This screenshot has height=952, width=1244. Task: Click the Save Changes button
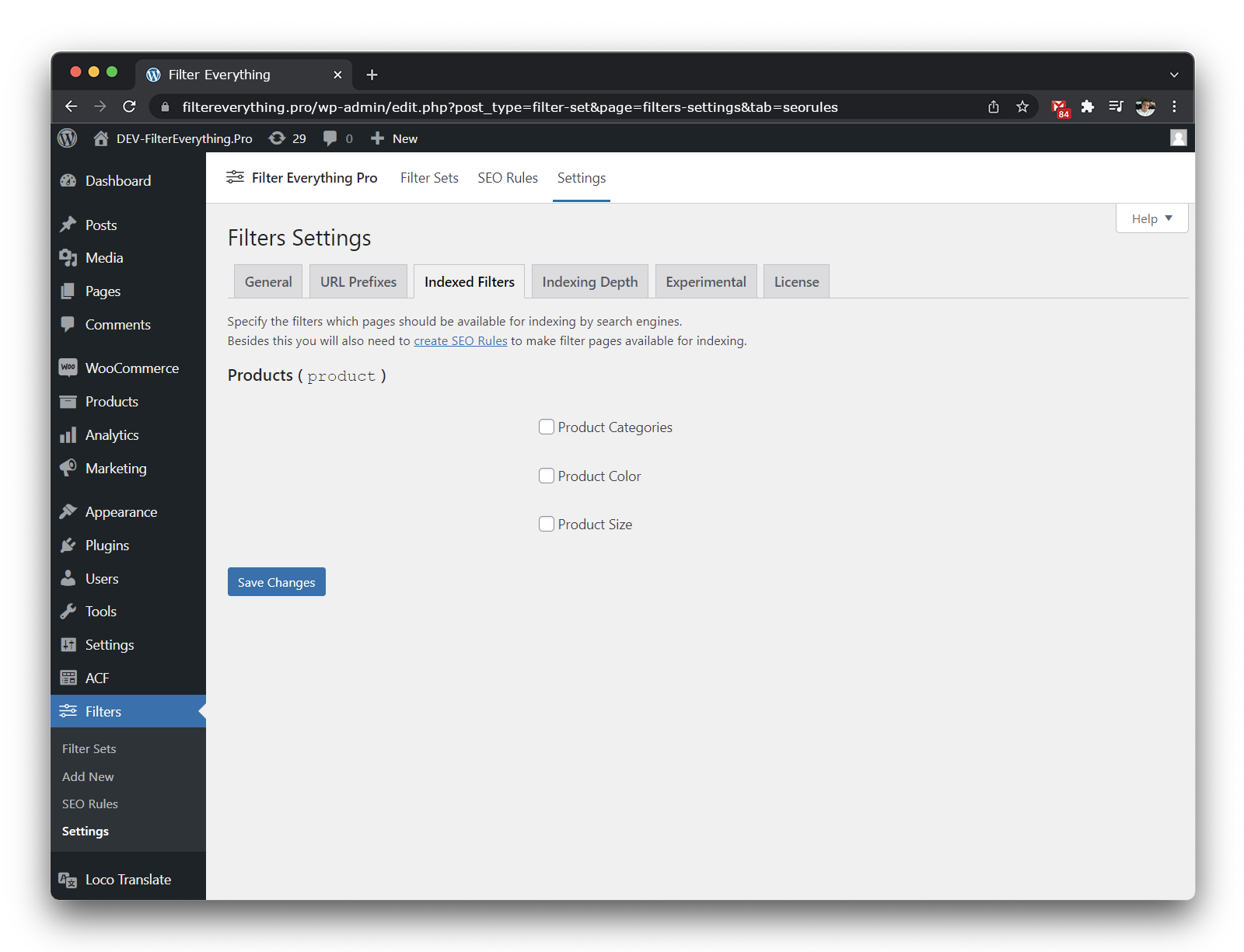click(x=276, y=582)
